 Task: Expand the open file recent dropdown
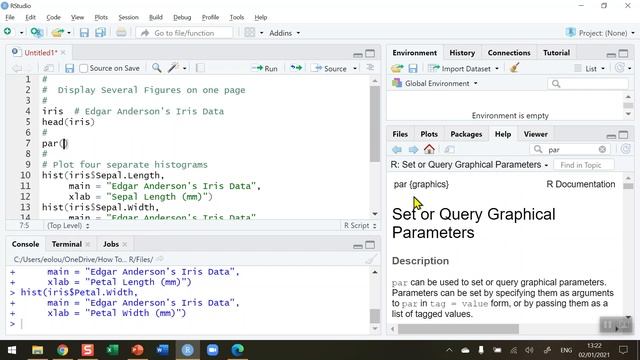point(69,33)
